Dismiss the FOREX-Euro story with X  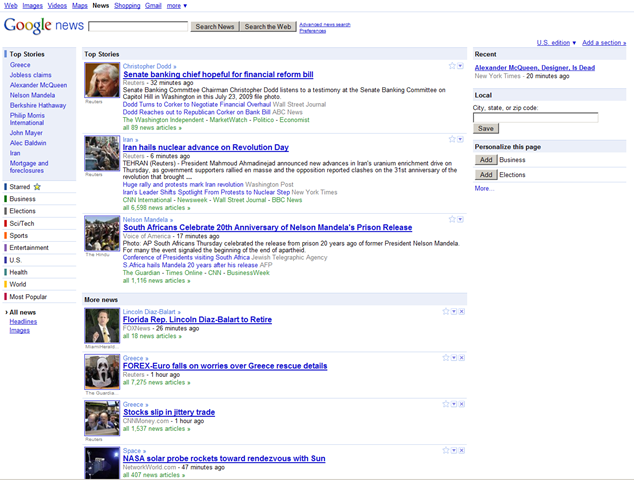pos(462,357)
